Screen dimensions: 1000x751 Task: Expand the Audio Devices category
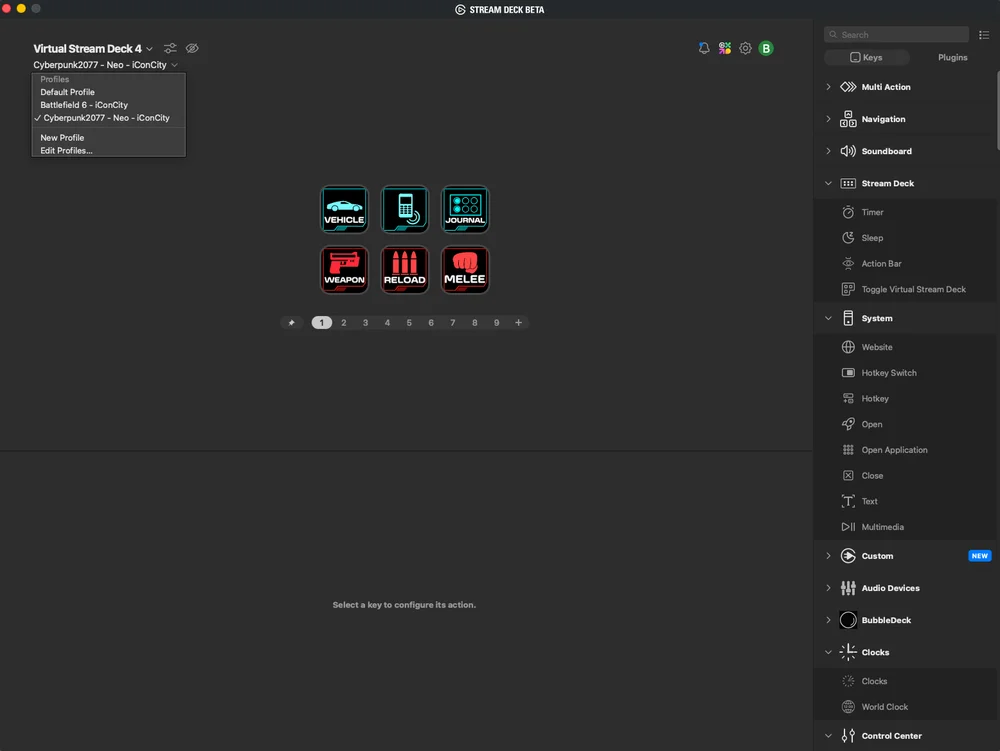coord(828,588)
